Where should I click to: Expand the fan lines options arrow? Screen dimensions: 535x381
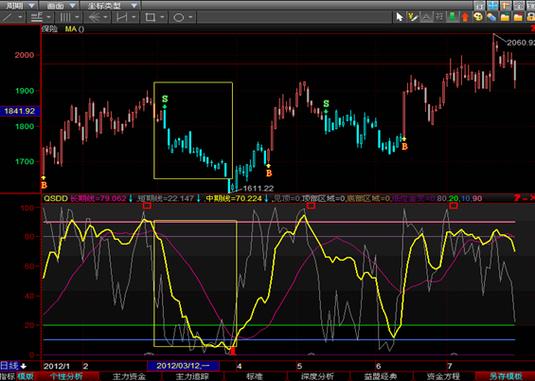105,17
